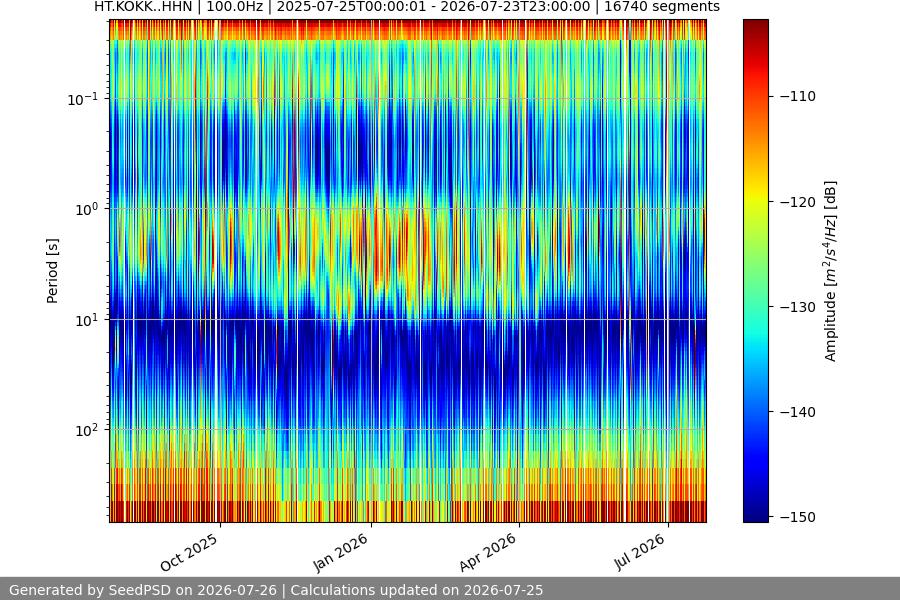900x600 pixels.
Task: Select the 'Jul 2026' date tick label
Action: point(639,552)
